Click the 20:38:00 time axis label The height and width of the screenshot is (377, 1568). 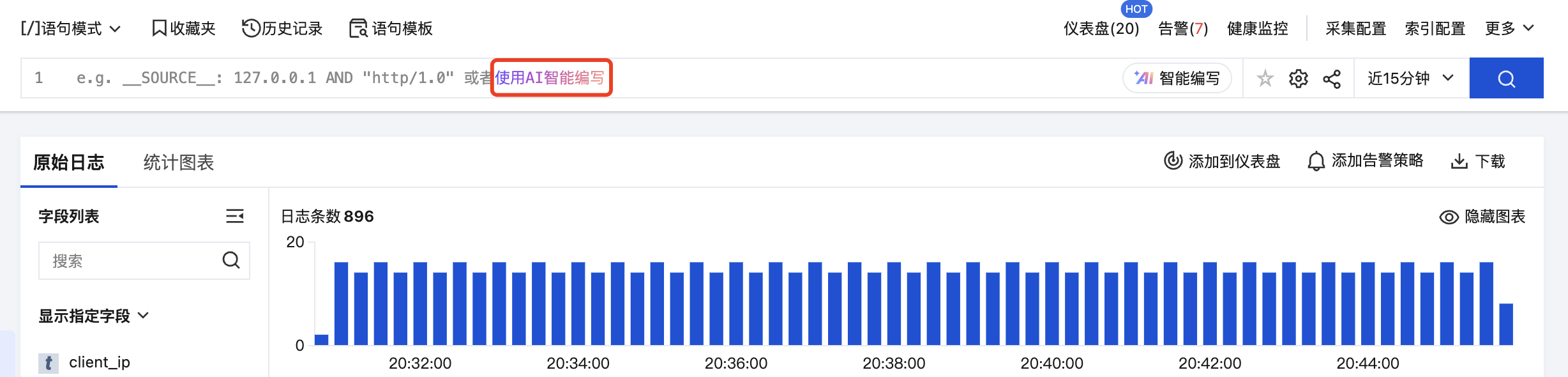click(x=894, y=363)
